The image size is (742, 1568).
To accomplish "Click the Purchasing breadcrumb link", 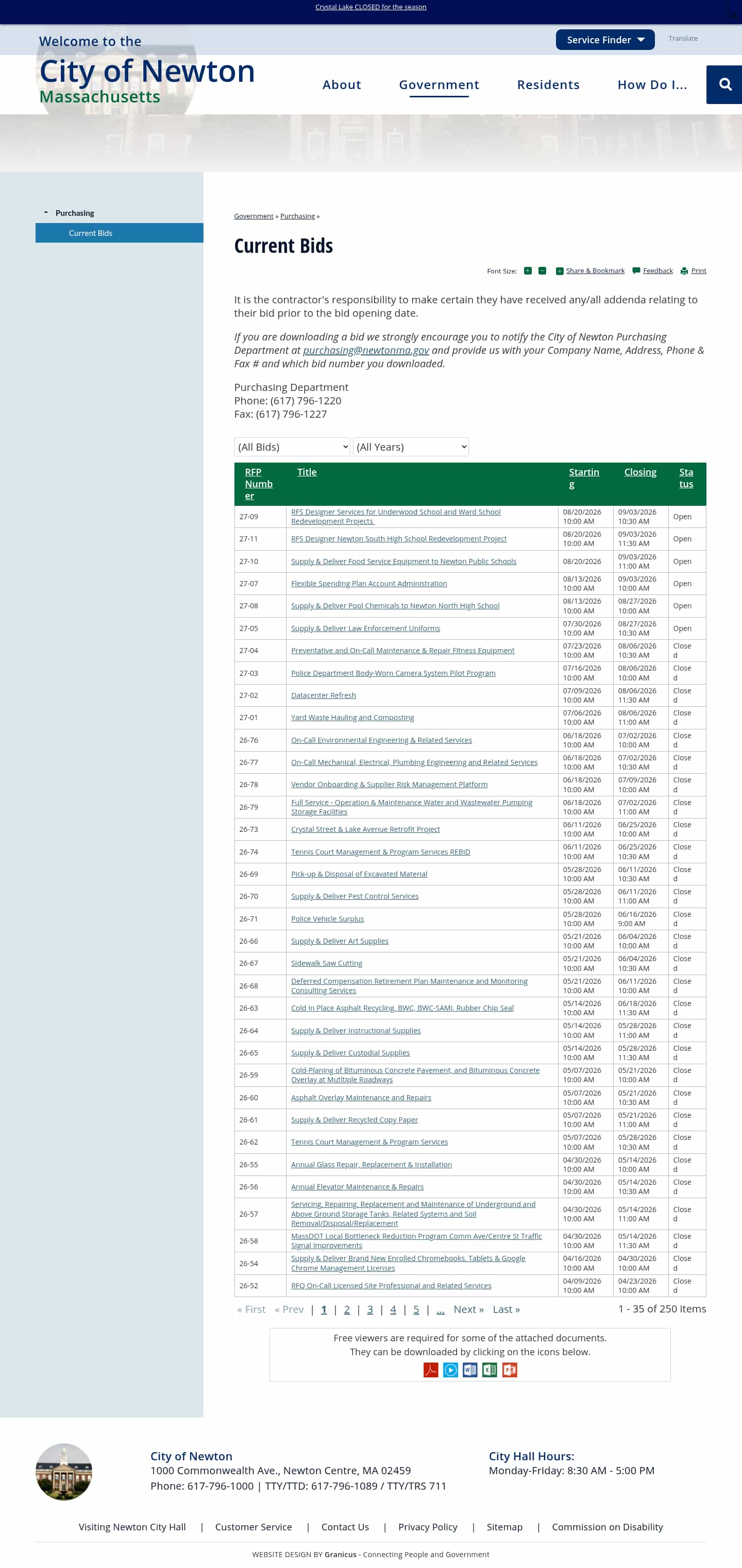I will click(x=298, y=216).
